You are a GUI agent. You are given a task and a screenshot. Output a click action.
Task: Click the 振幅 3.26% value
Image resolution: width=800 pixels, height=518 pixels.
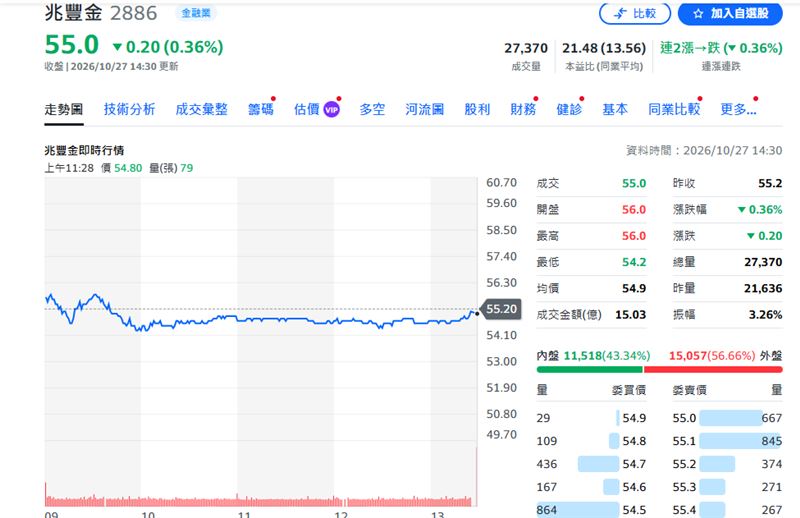[x=765, y=315]
